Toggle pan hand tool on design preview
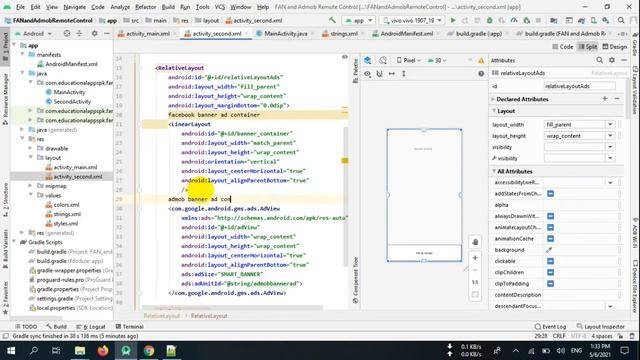This screenshot has width=640, height=360. (475, 242)
